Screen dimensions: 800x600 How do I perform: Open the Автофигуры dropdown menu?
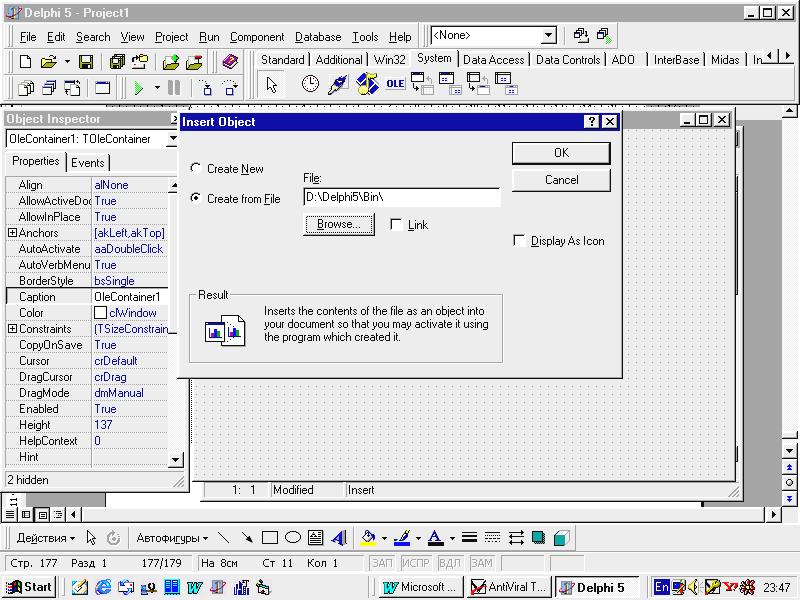point(171,538)
